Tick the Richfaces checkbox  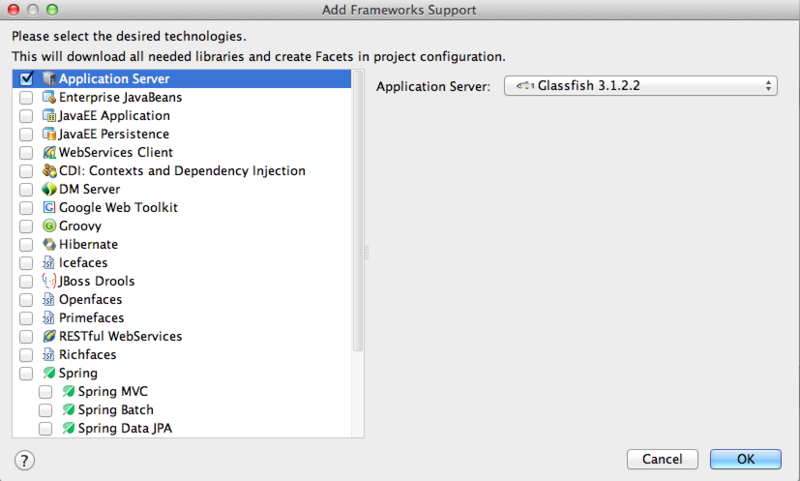tap(26, 355)
